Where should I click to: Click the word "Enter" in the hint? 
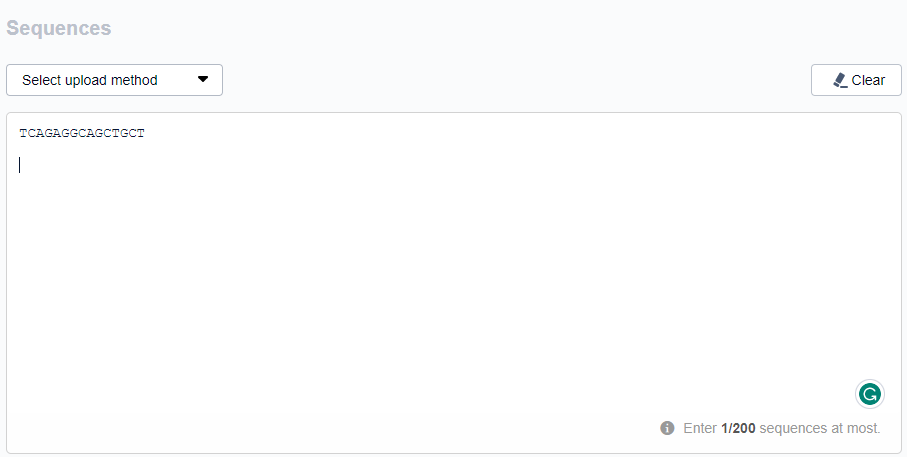pos(700,428)
